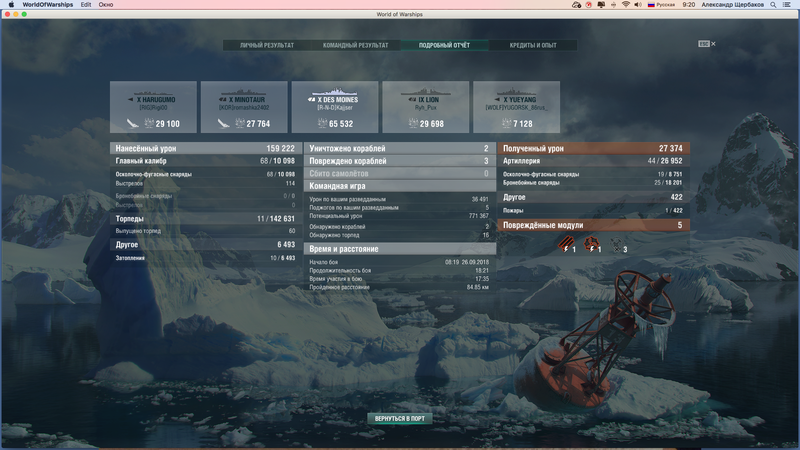Click the Пройденное расстояние row
Screen dimensions: 800x450
(399, 287)
